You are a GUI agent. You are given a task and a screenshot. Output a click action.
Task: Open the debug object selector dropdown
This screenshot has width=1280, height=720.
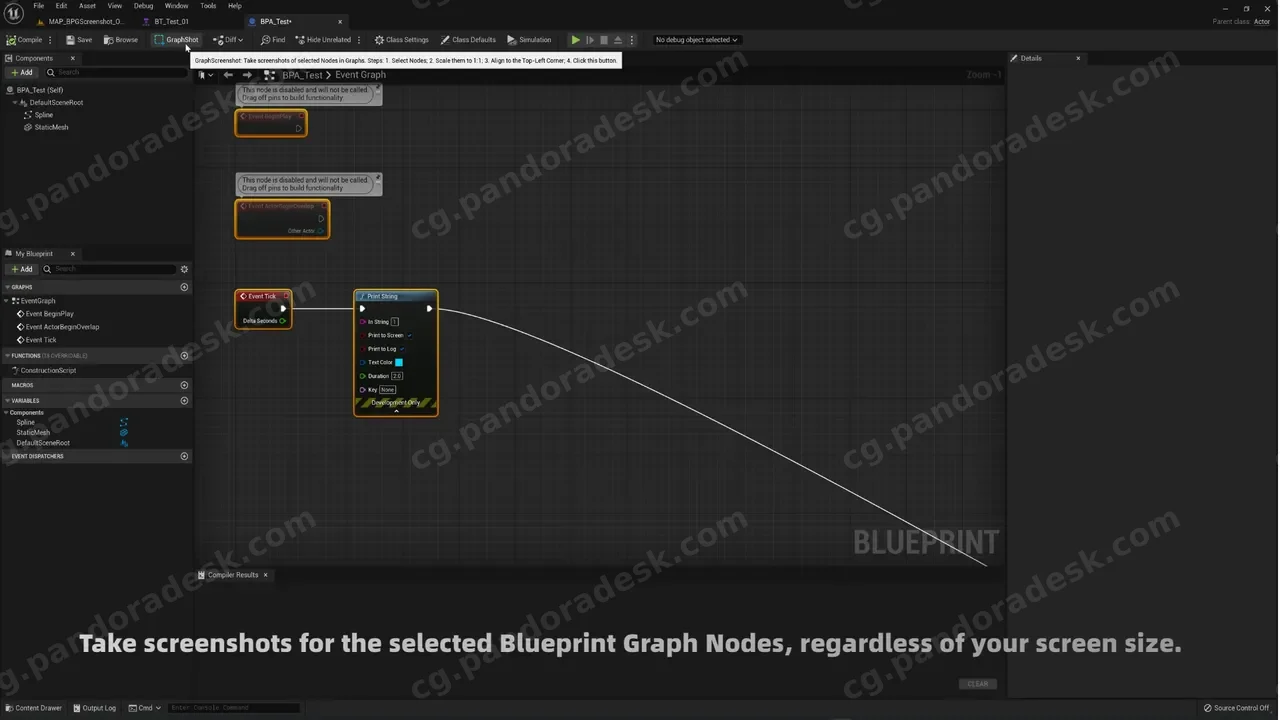(696, 40)
